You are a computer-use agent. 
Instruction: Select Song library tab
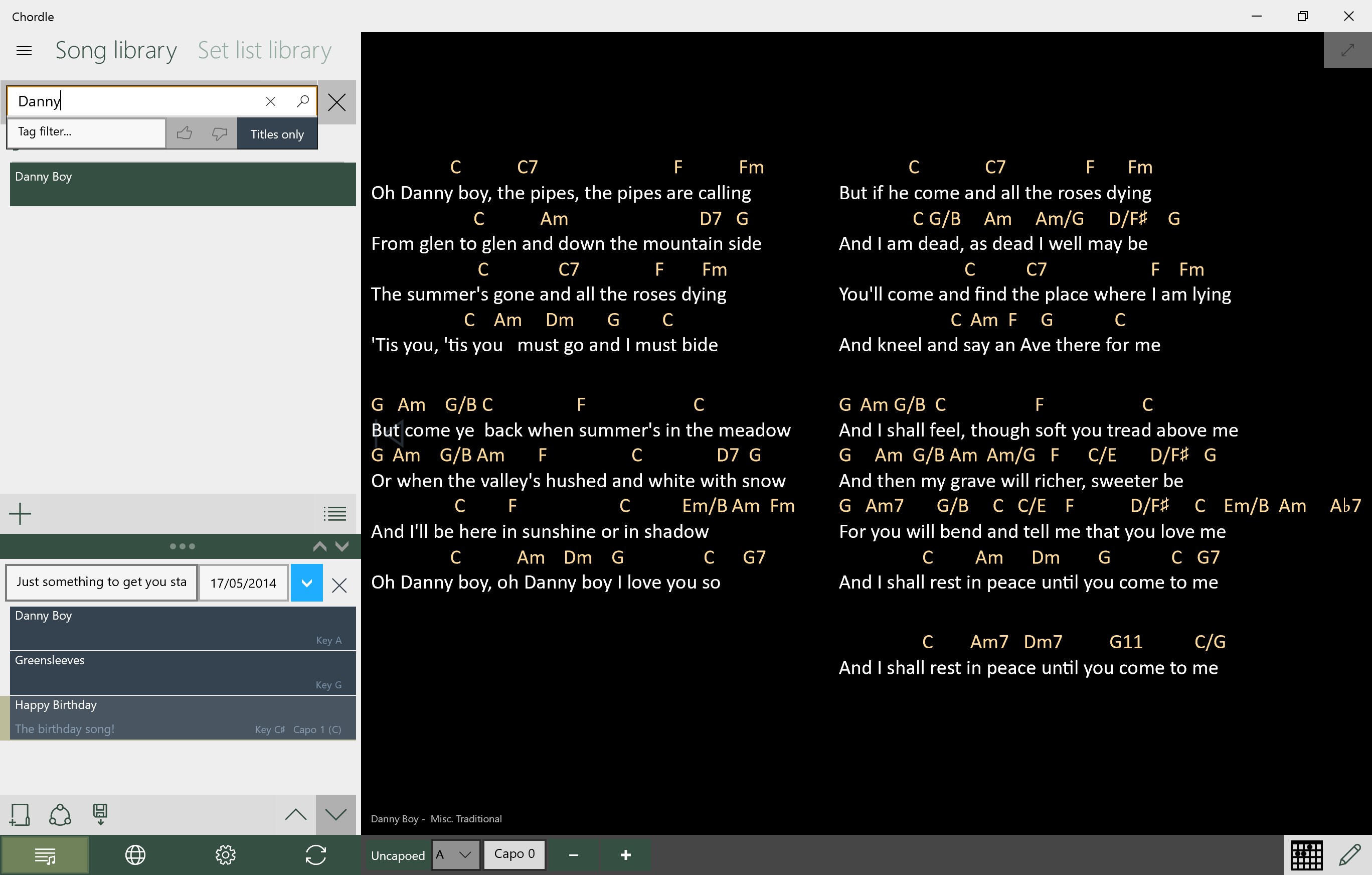(x=116, y=51)
